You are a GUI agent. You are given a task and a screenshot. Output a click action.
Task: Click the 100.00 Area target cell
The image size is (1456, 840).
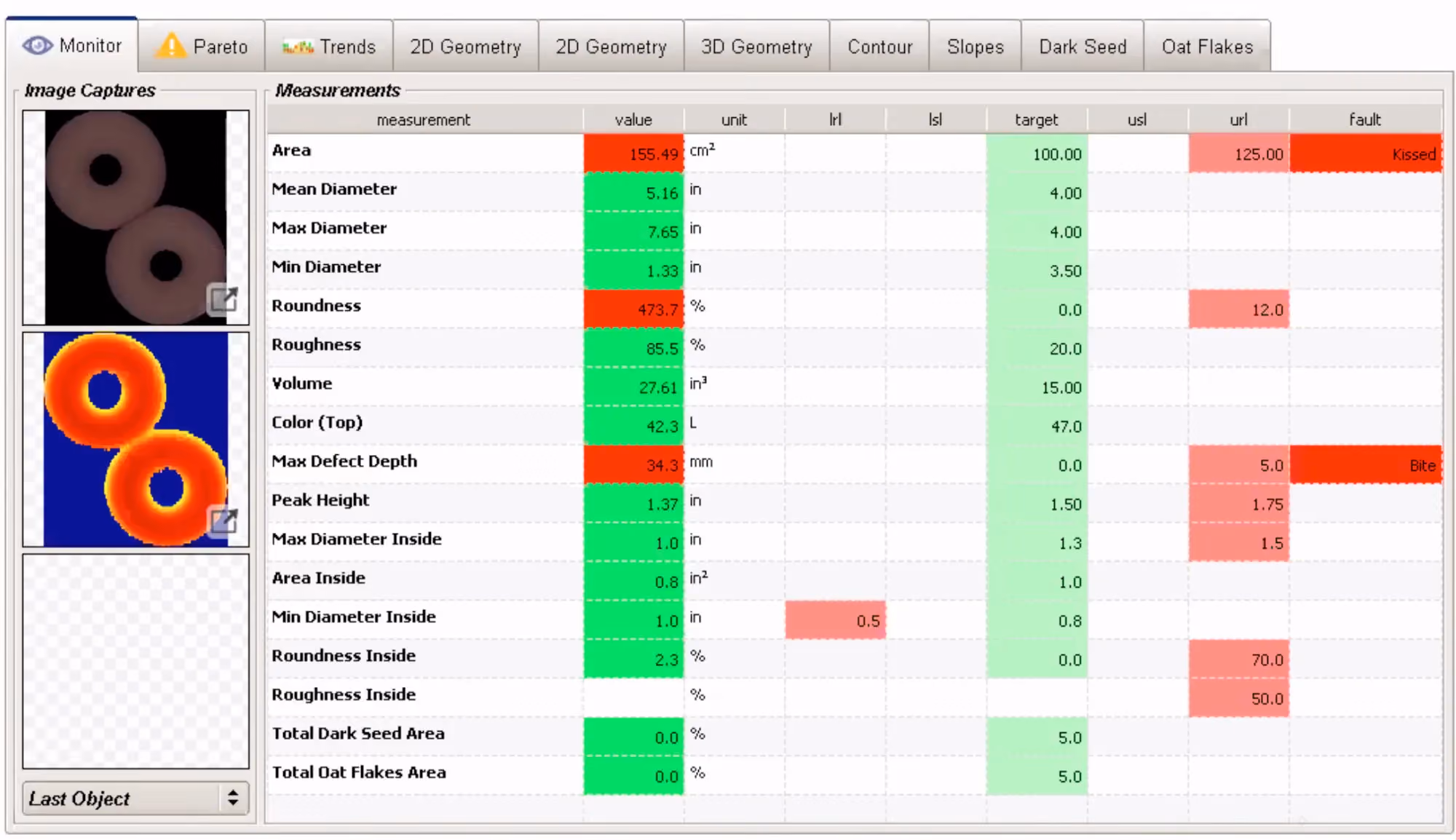tap(1037, 154)
